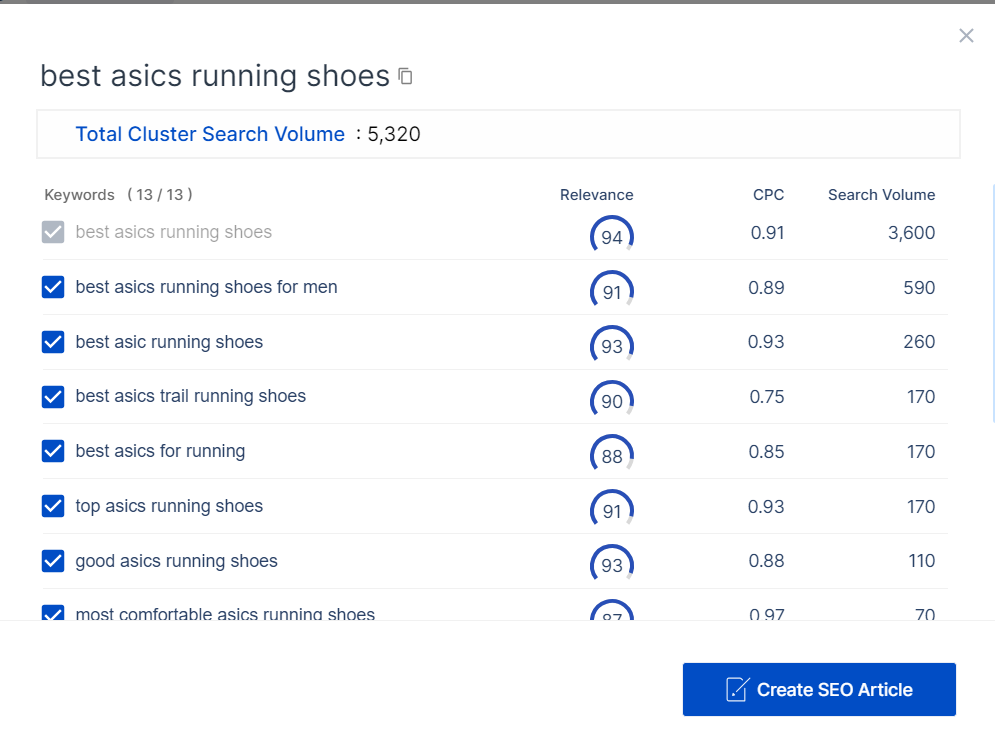Close the keyword cluster dialog

(x=966, y=36)
